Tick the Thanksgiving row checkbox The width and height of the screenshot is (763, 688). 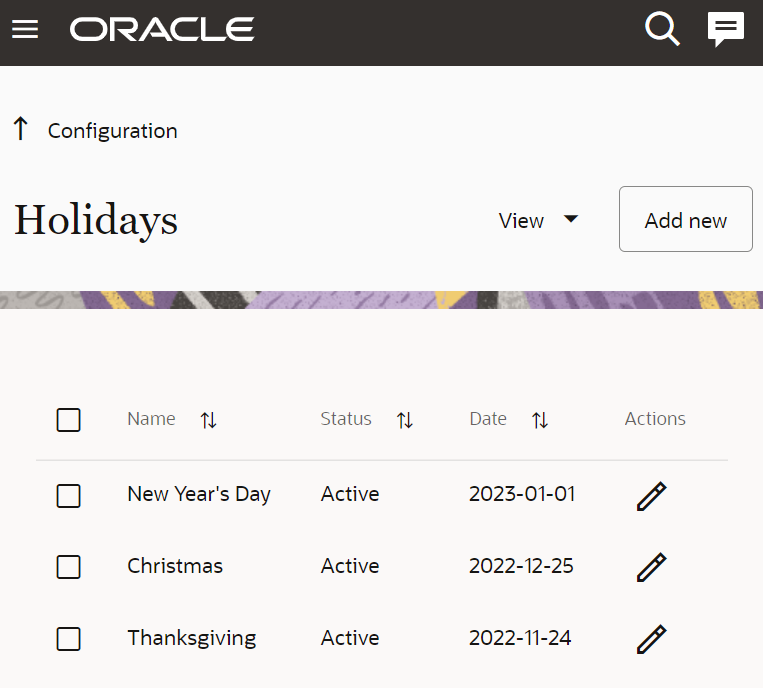click(x=69, y=639)
